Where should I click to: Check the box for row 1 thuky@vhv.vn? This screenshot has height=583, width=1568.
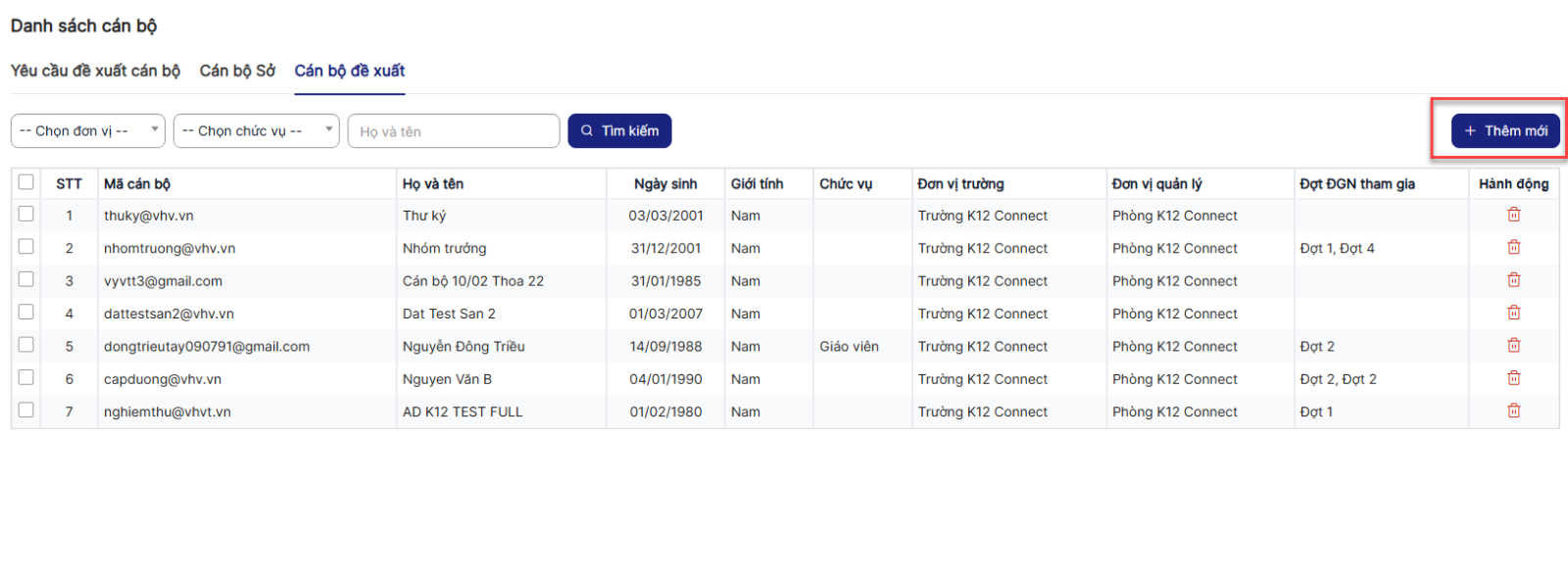coord(26,215)
